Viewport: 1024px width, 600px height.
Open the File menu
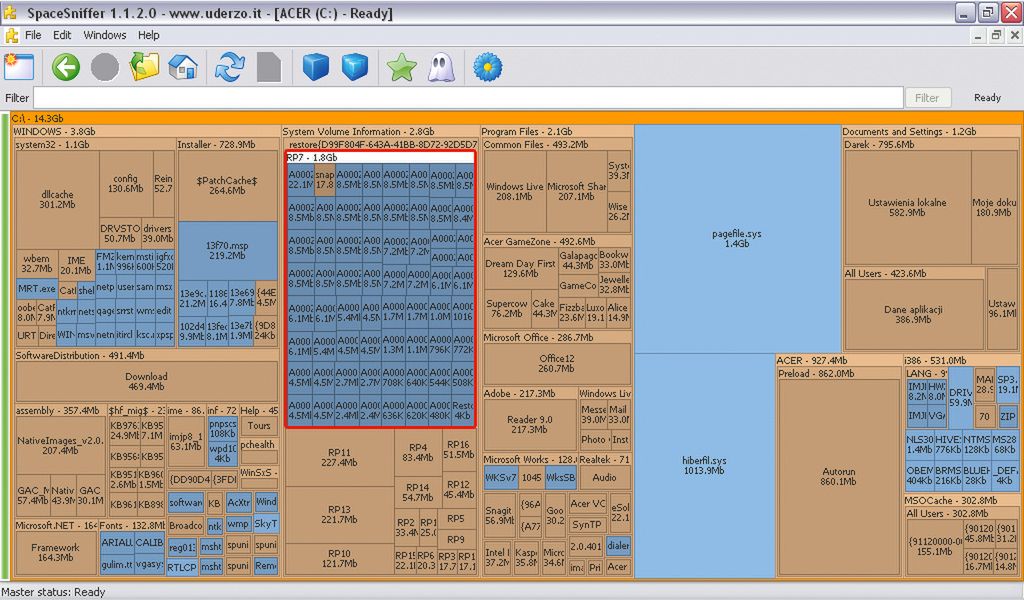(33, 35)
